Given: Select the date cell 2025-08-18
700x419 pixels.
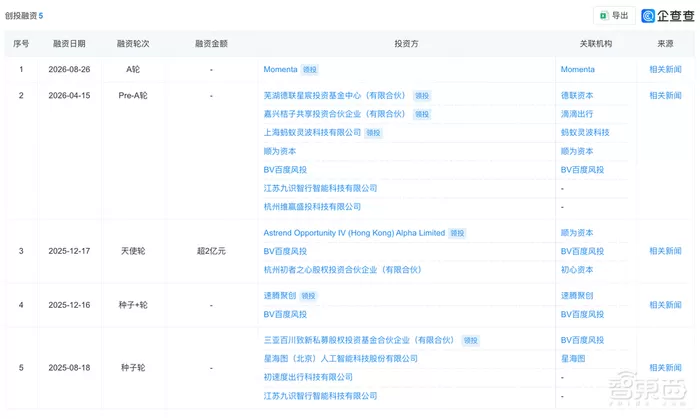Looking at the screenshot, I should pyautogui.click(x=69, y=368).
